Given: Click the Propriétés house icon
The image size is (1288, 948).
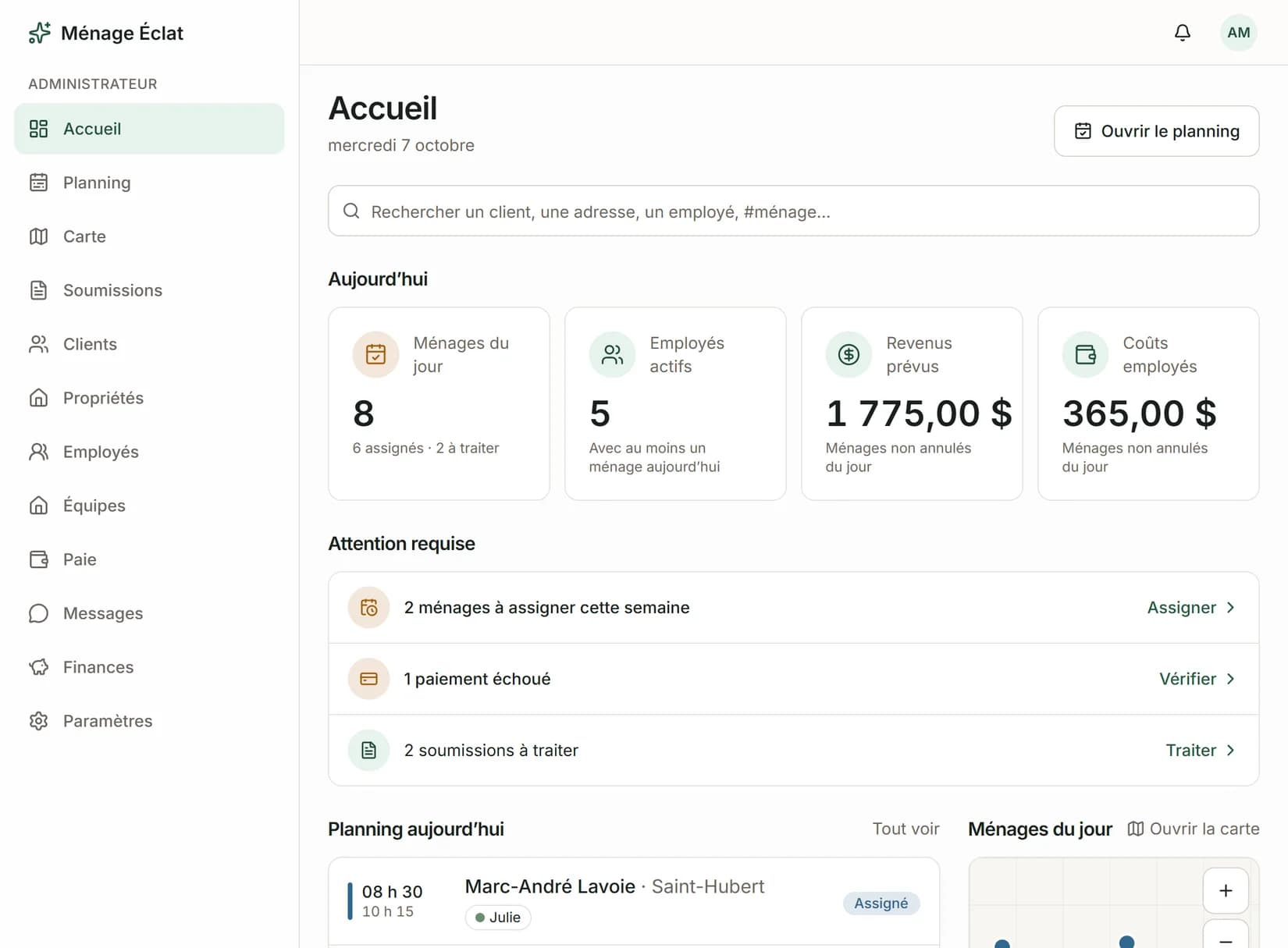Looking at the screenshot, I should (39, 398).
